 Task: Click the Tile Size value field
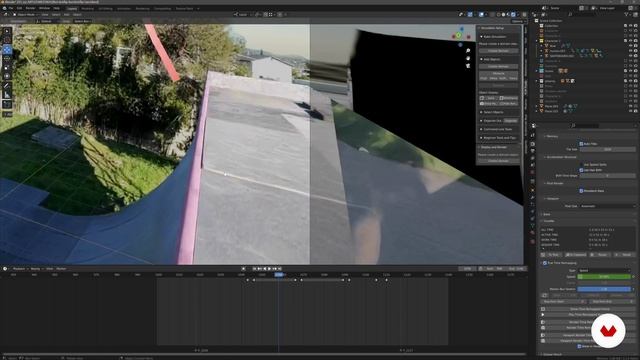pos(608,149)
